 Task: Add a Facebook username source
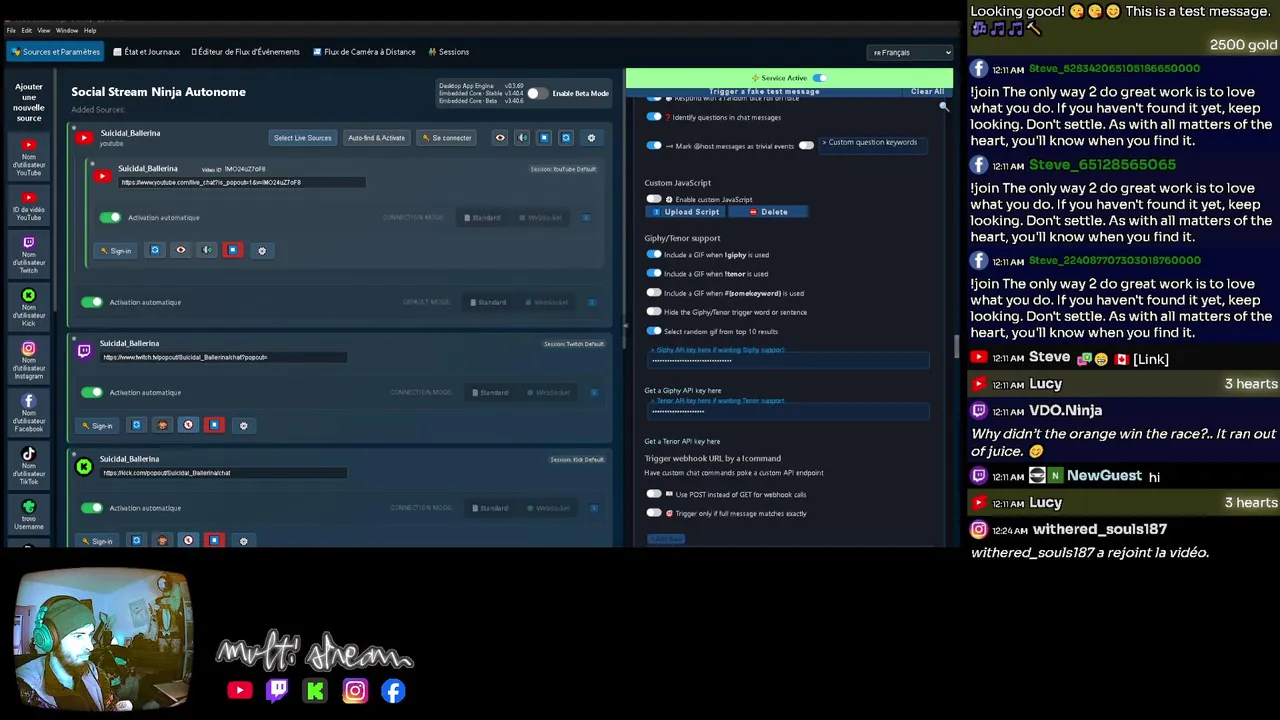(28, 414)
